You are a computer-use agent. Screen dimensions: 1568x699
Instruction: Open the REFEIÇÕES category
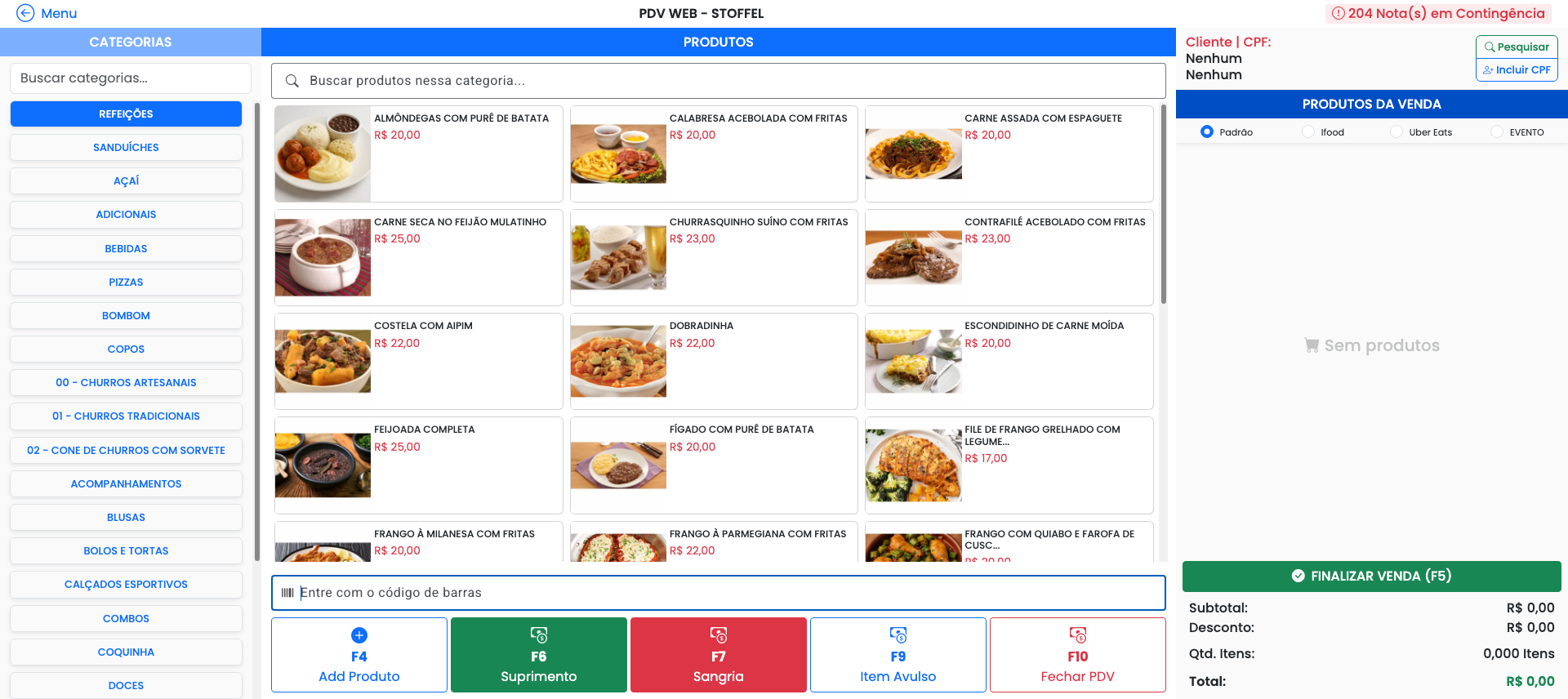(x=126, y=114)
